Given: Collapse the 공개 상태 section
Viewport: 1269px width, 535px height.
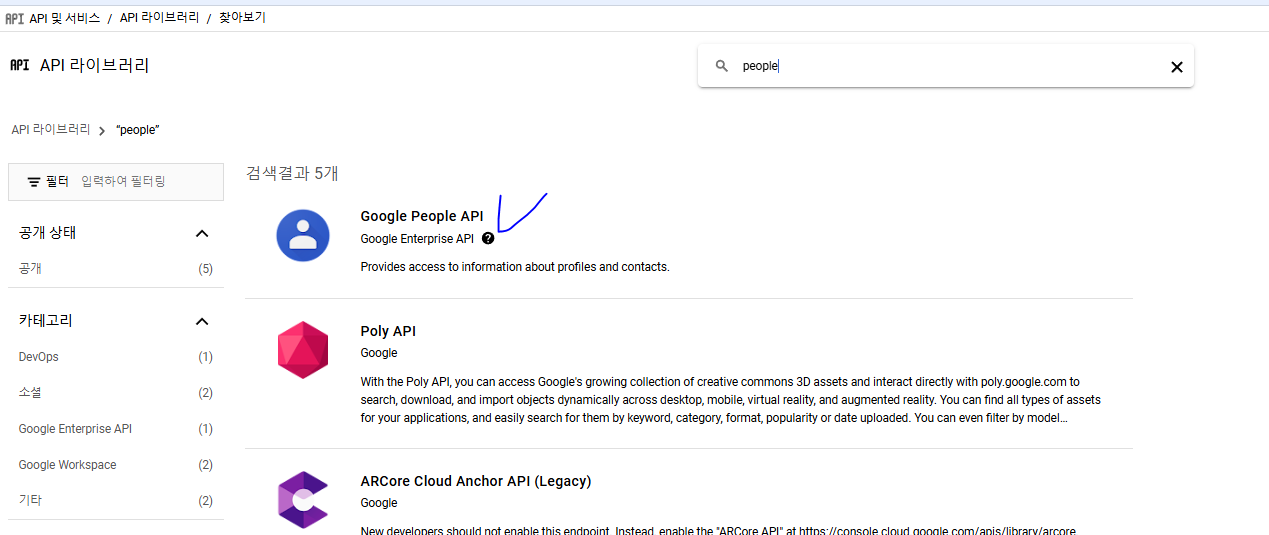Looking at the screenshot, I should coord(202,233).
